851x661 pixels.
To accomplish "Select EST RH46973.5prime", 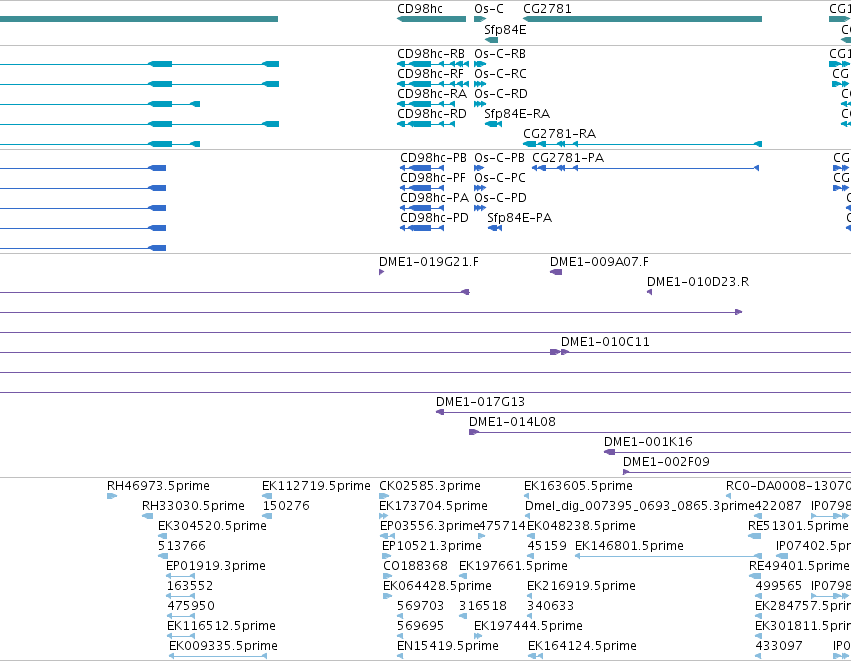I will pos(158,486).
